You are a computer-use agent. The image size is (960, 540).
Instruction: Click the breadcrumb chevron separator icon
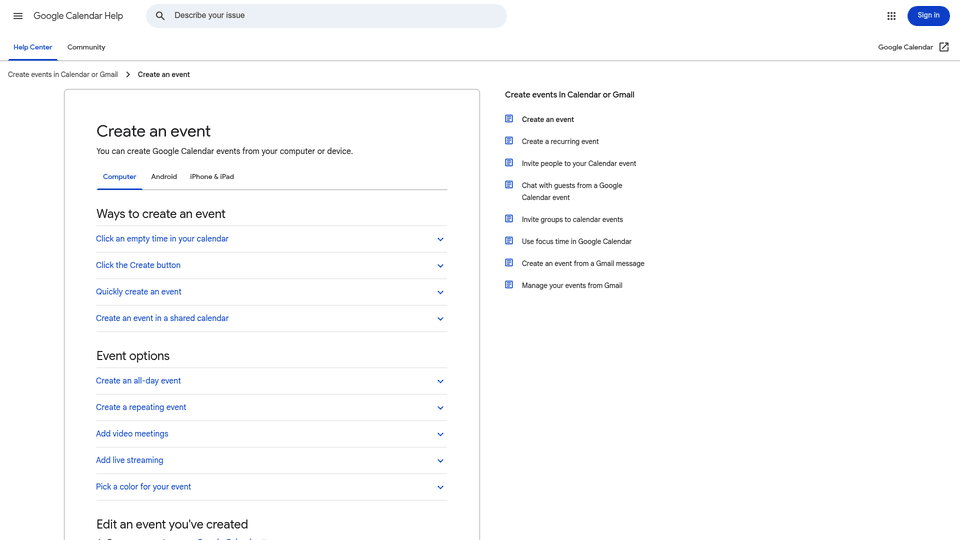pyautogui.click(x=128, y=75)
